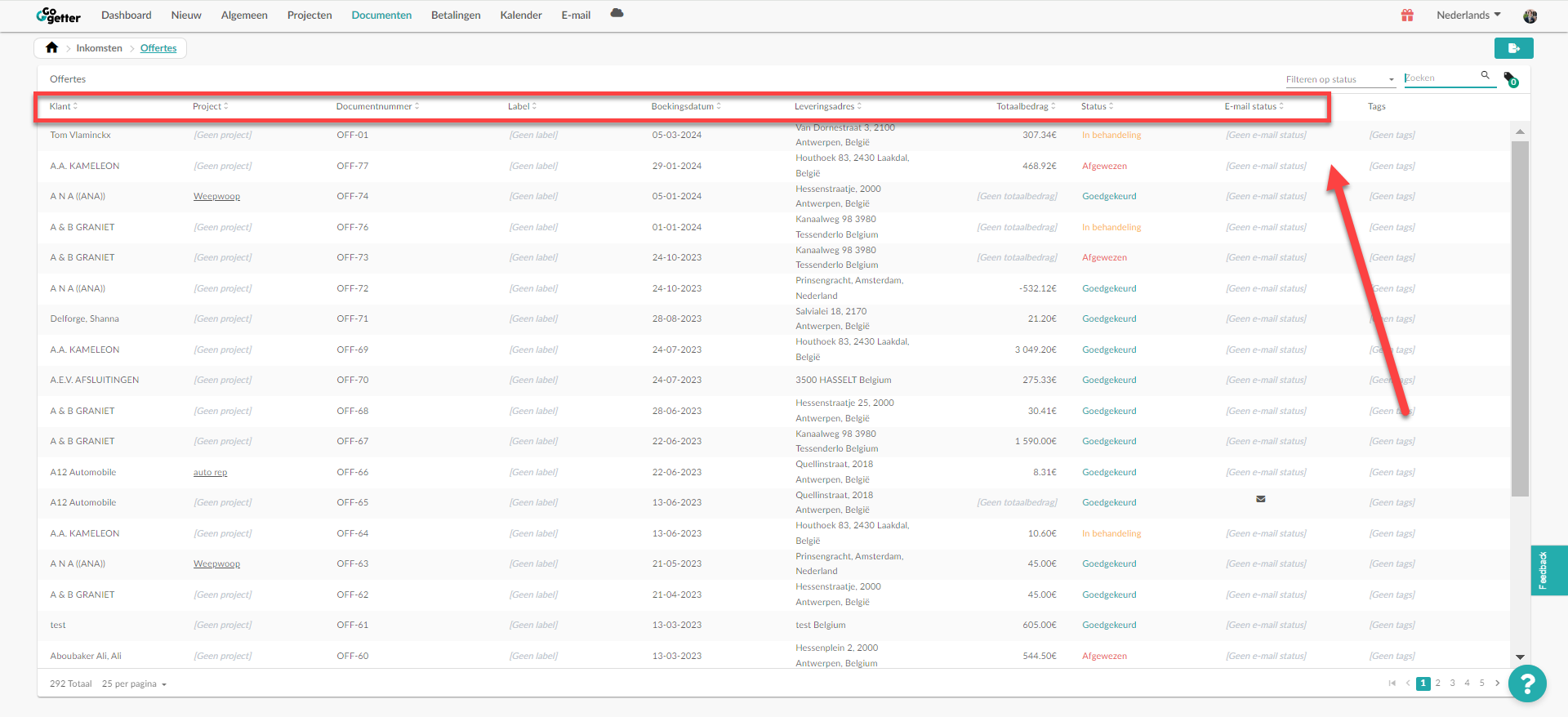Go to previous page arrow
This screenshot has width=1568, height=717.
point(1407,684)
